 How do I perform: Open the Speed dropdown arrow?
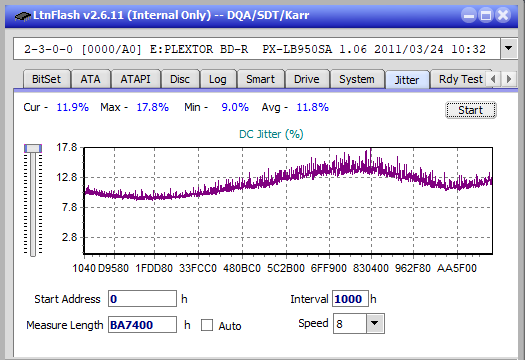pyautogui.click(x=375, y=323)
